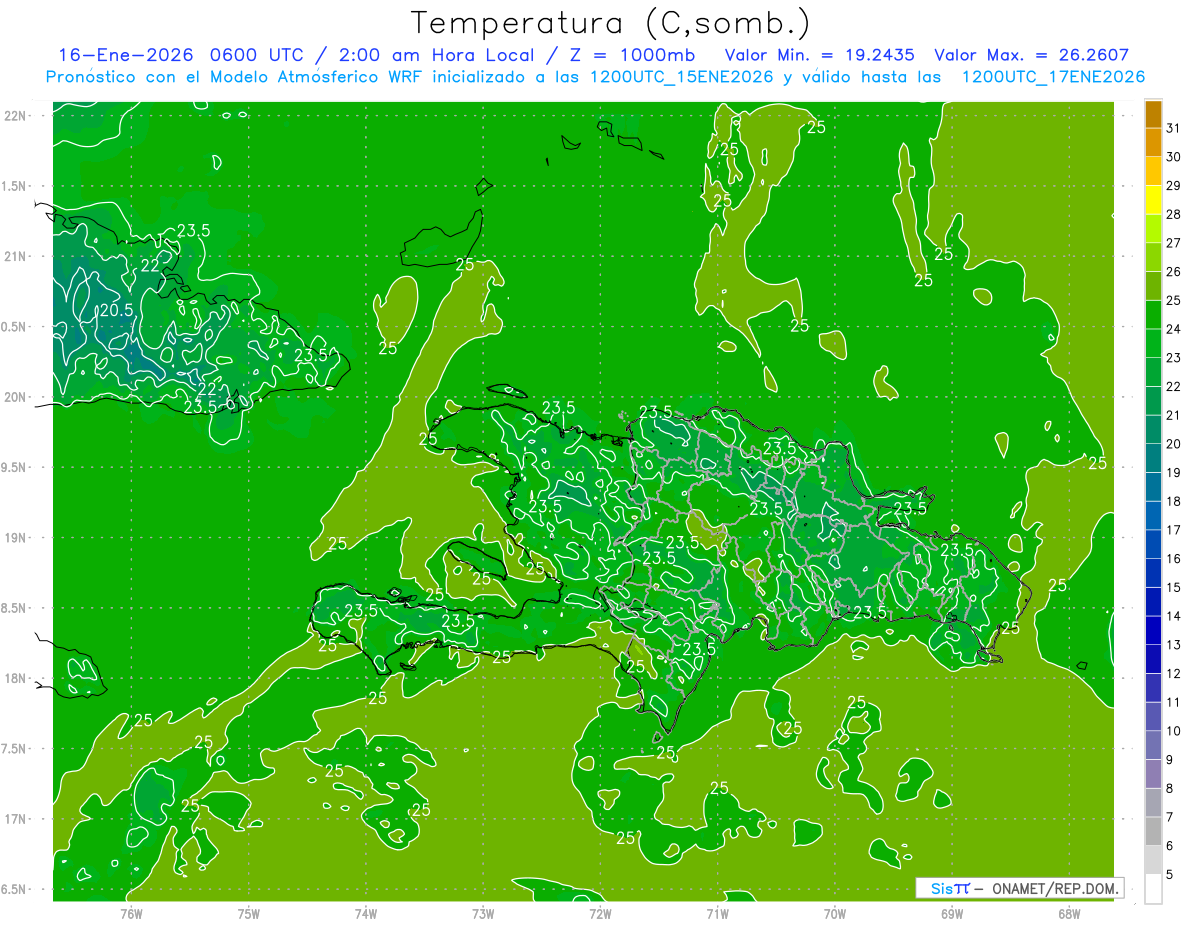Click the "68W" longitude axis label
The width and height of the screenshot is (1200, 927).
pyautogui.click(x=1069, y=913)
